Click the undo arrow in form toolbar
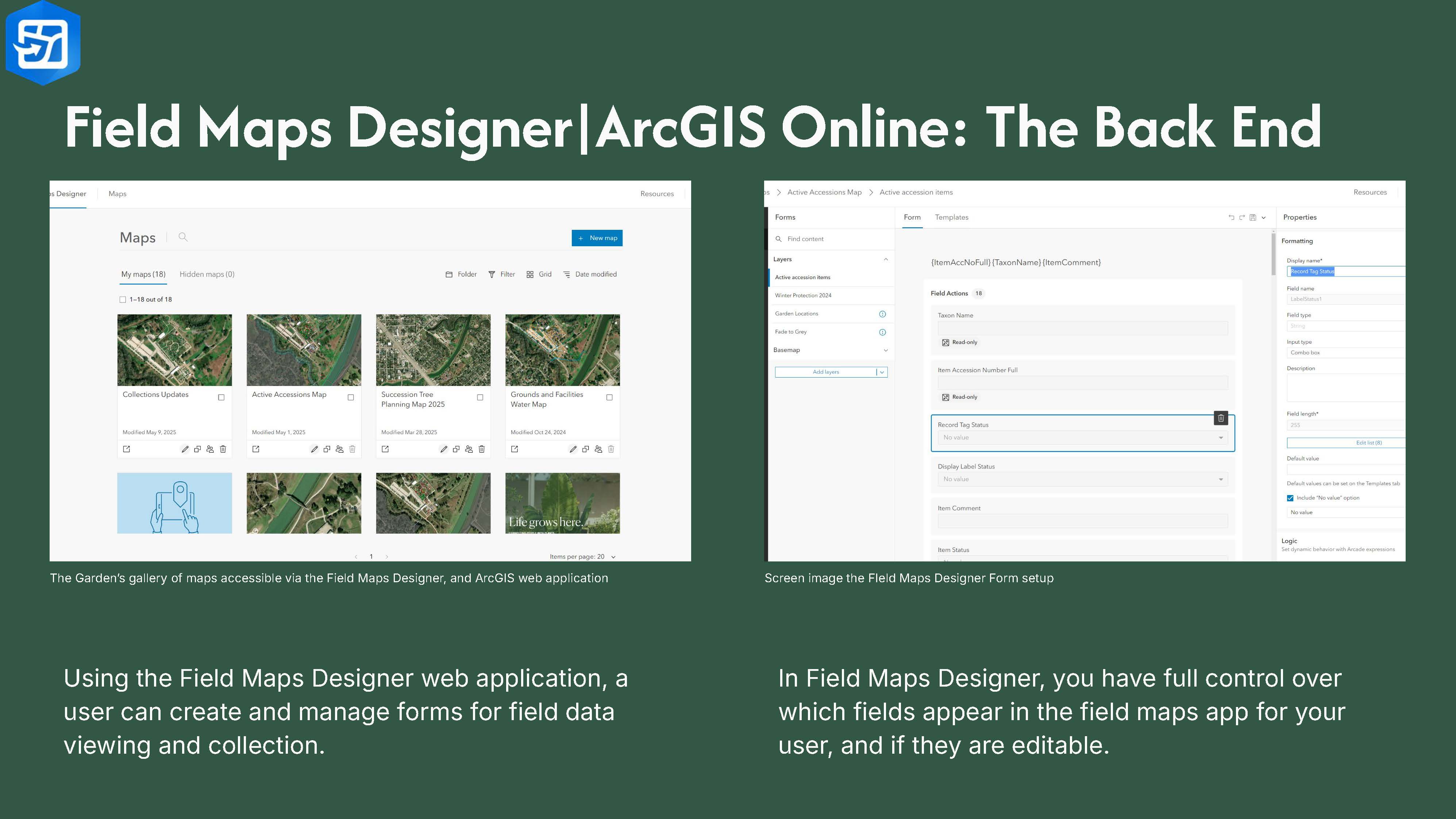 (x=1231, y=217)
